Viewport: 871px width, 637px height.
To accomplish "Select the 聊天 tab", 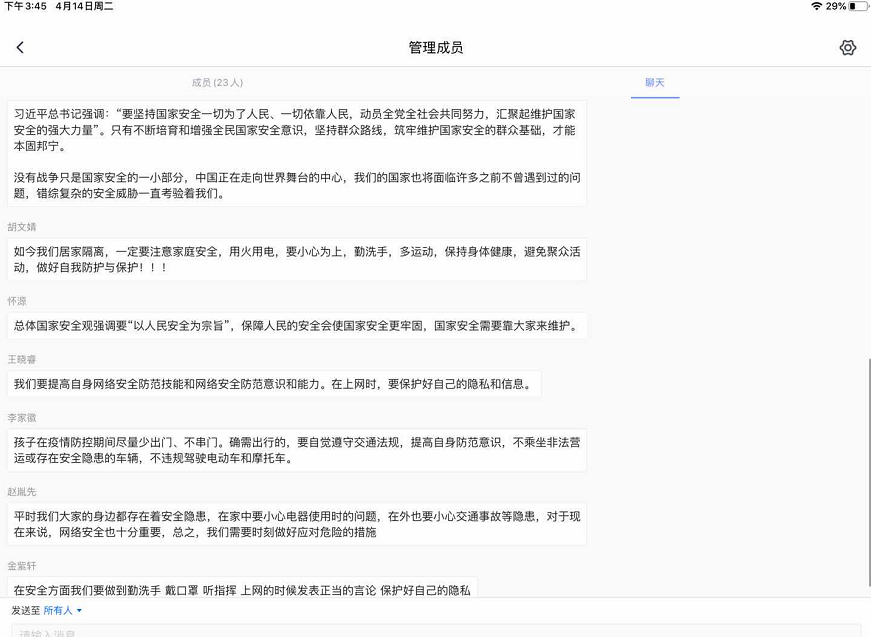I will pyautogui.click(x=655, y=83).
